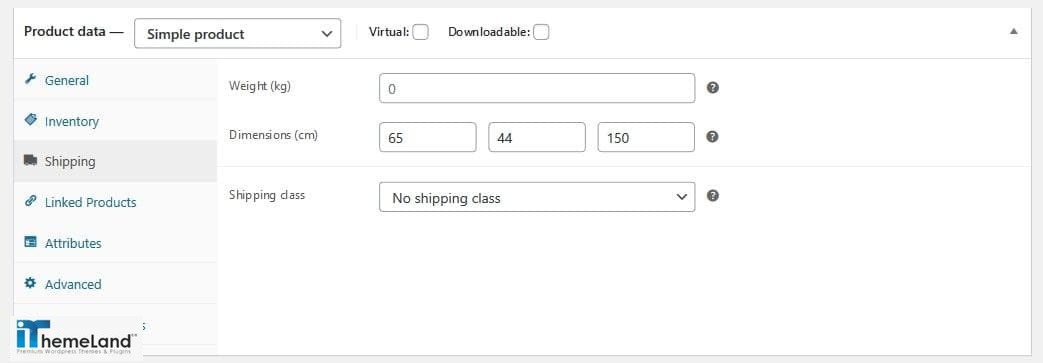Open the Simple product type dropdown
The height and width of the screenshot is (363, 1043).
237,33
